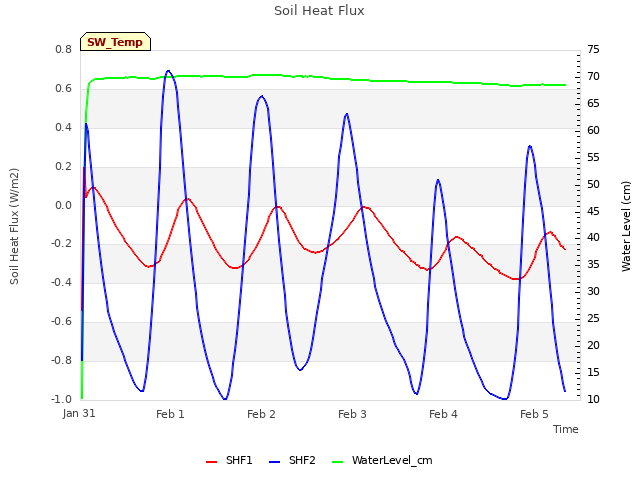Toggle SHF1 series in legend
Image resolution: width=640 pixels, height=480 pixels.
(x=229, y=460)
